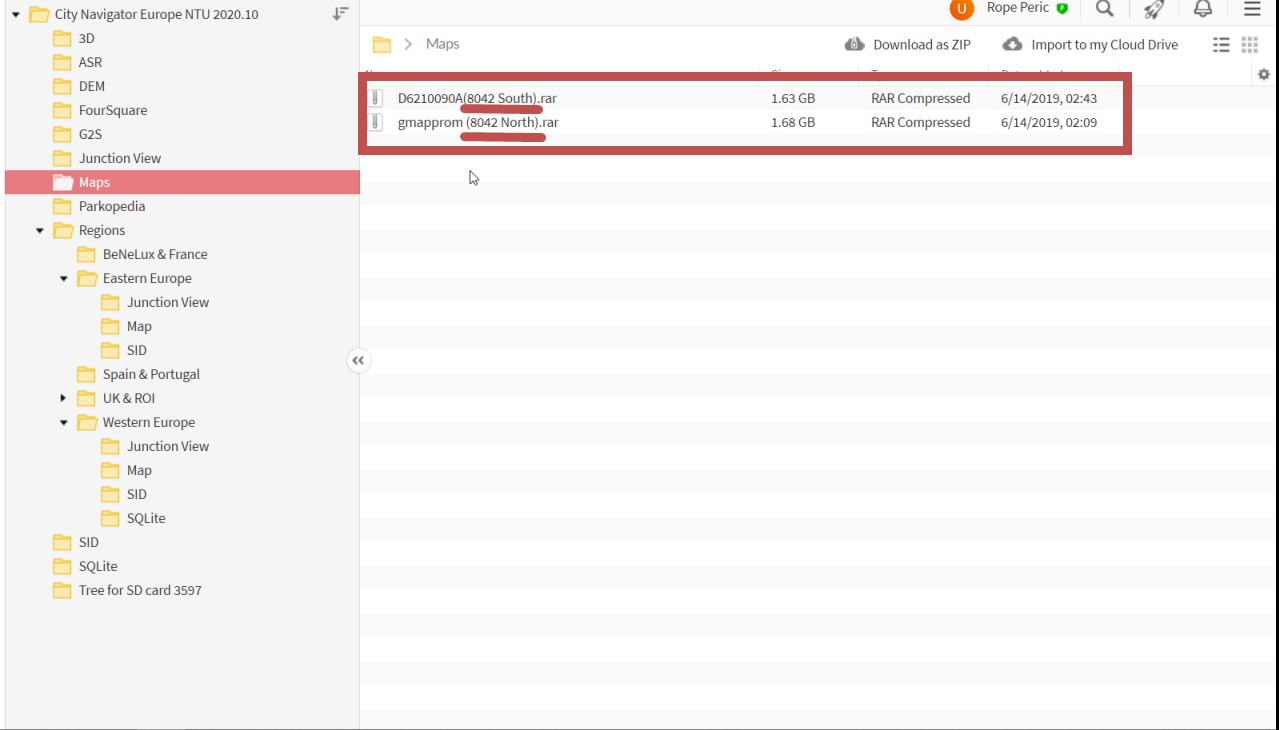Click the gmapprom rar file icon
This screenshot has height=730, width=1279.
click(376, 122)
